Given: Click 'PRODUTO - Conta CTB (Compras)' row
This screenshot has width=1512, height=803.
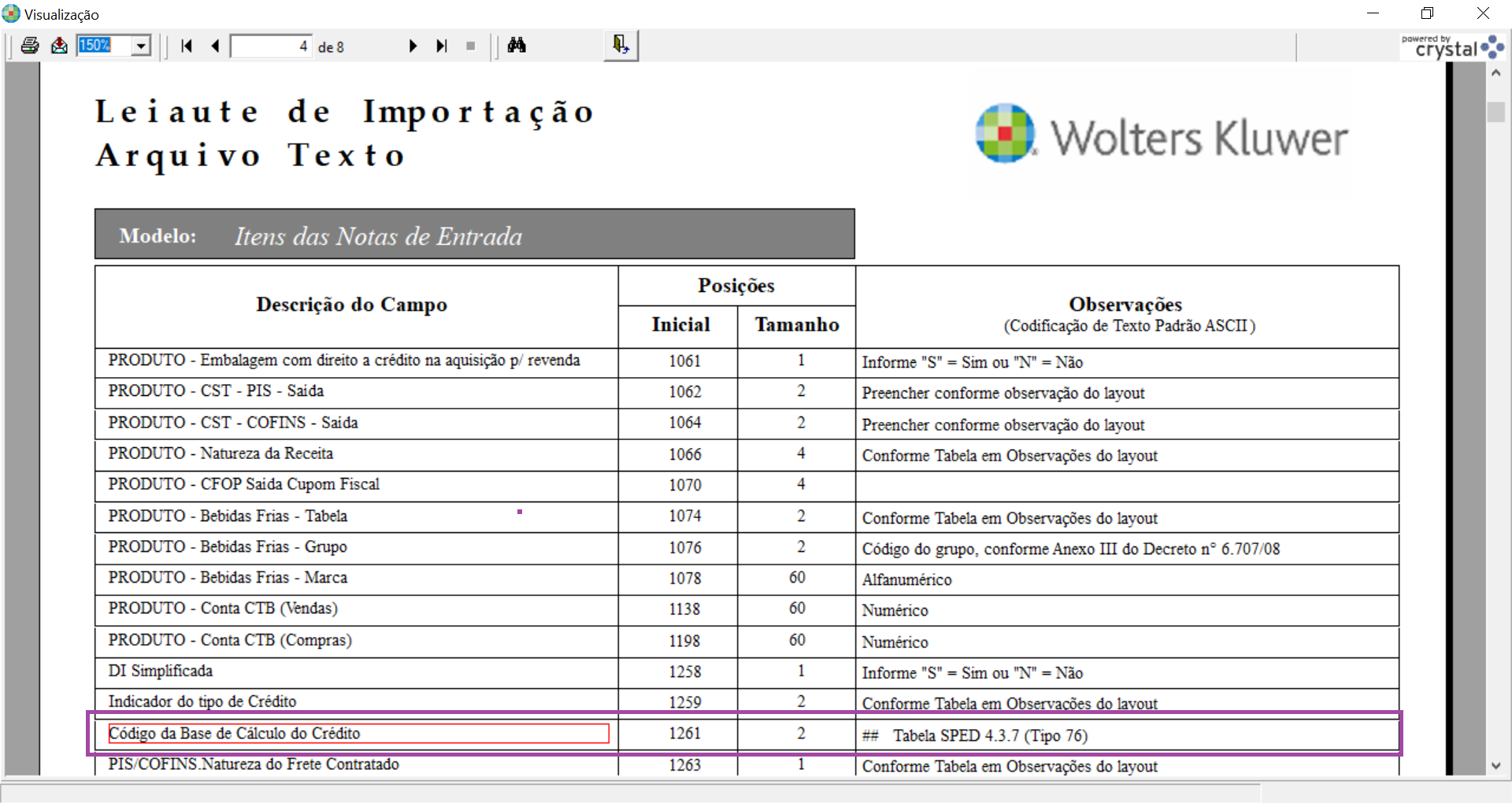Looking at the screenshot, I should tap(747, 641).
